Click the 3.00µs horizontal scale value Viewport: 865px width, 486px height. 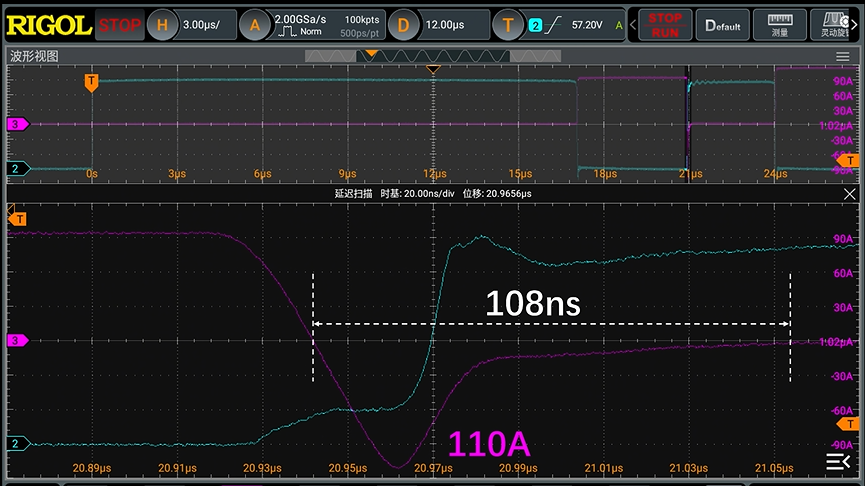pos(201,25)
